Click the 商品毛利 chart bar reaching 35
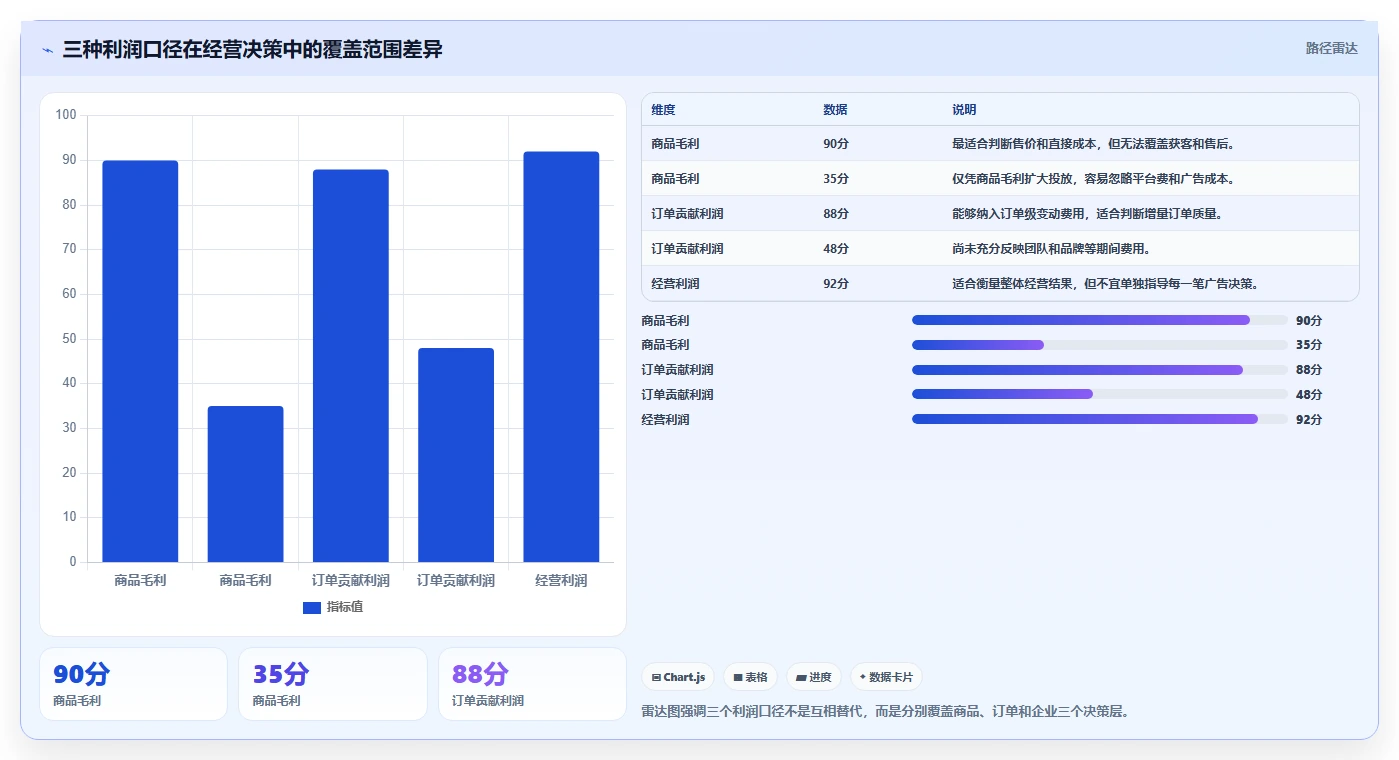Viewport: 1399px width, 760px height. click(245, 484)
